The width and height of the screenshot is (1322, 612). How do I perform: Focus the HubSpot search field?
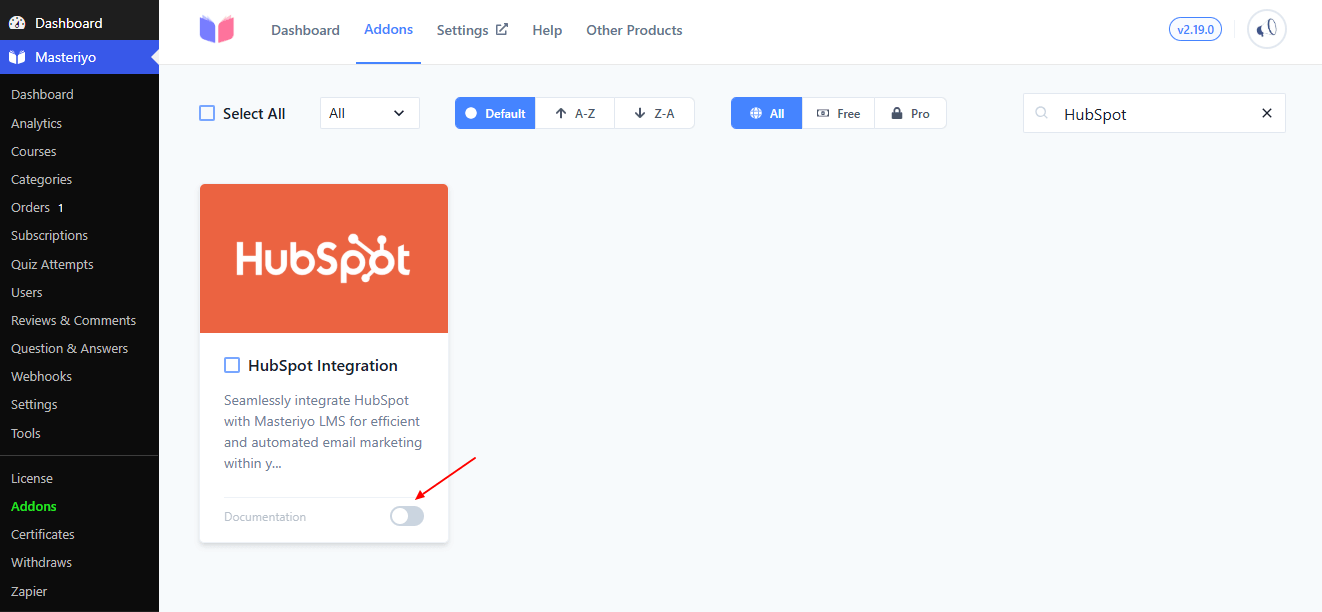[x=1154, y=113]
